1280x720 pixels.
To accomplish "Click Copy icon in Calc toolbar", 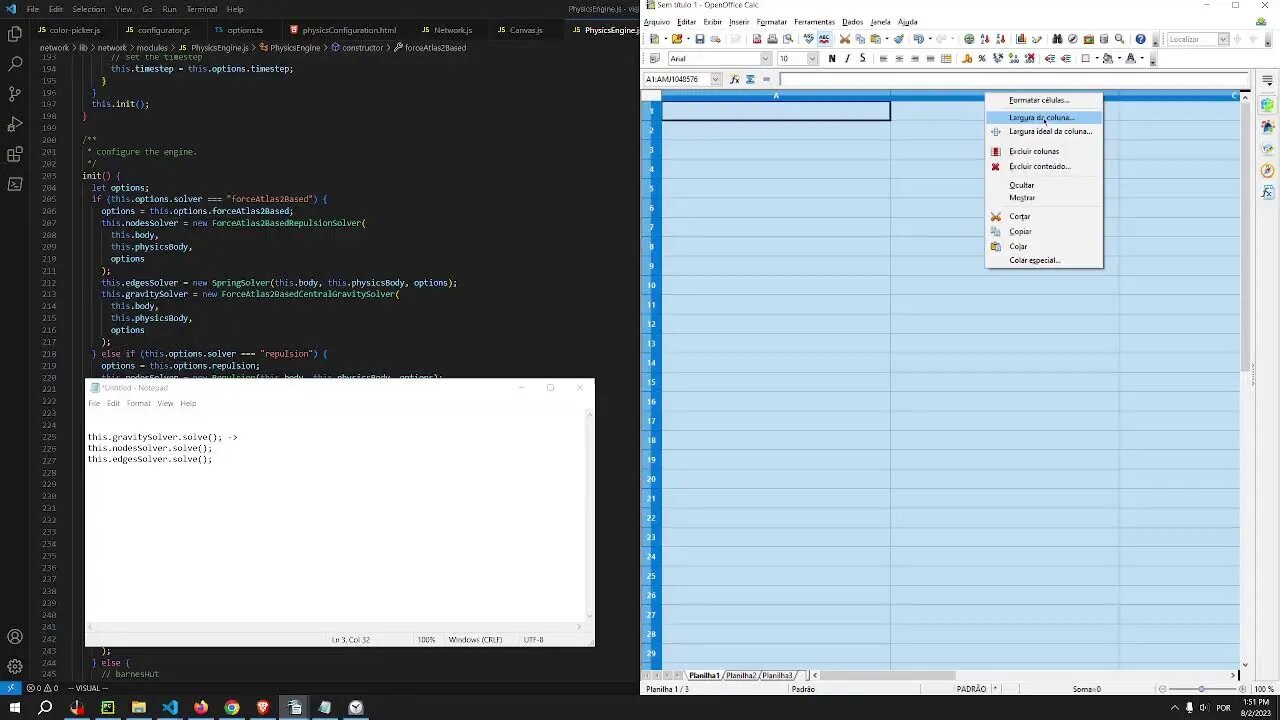I will [860, 39].
